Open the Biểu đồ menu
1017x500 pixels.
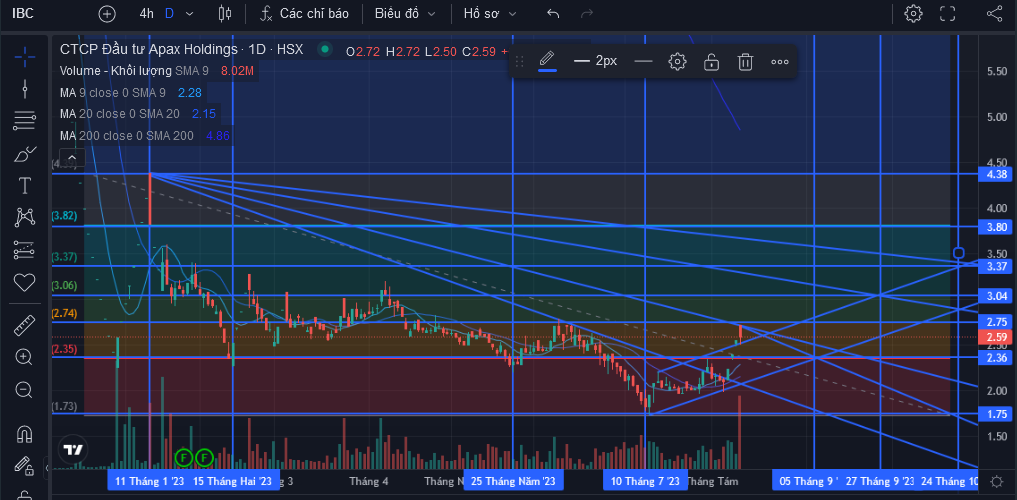tap(405, 14)
